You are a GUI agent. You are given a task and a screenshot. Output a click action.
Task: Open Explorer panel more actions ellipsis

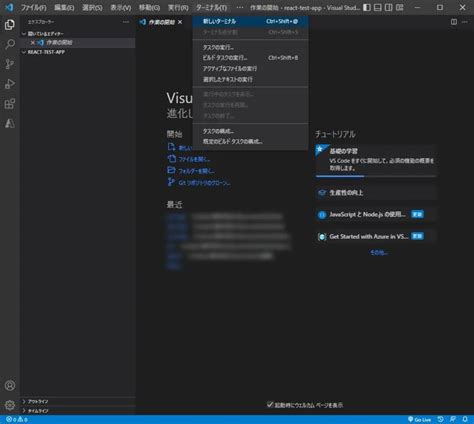pyautogui.click(x=126, y=22)
